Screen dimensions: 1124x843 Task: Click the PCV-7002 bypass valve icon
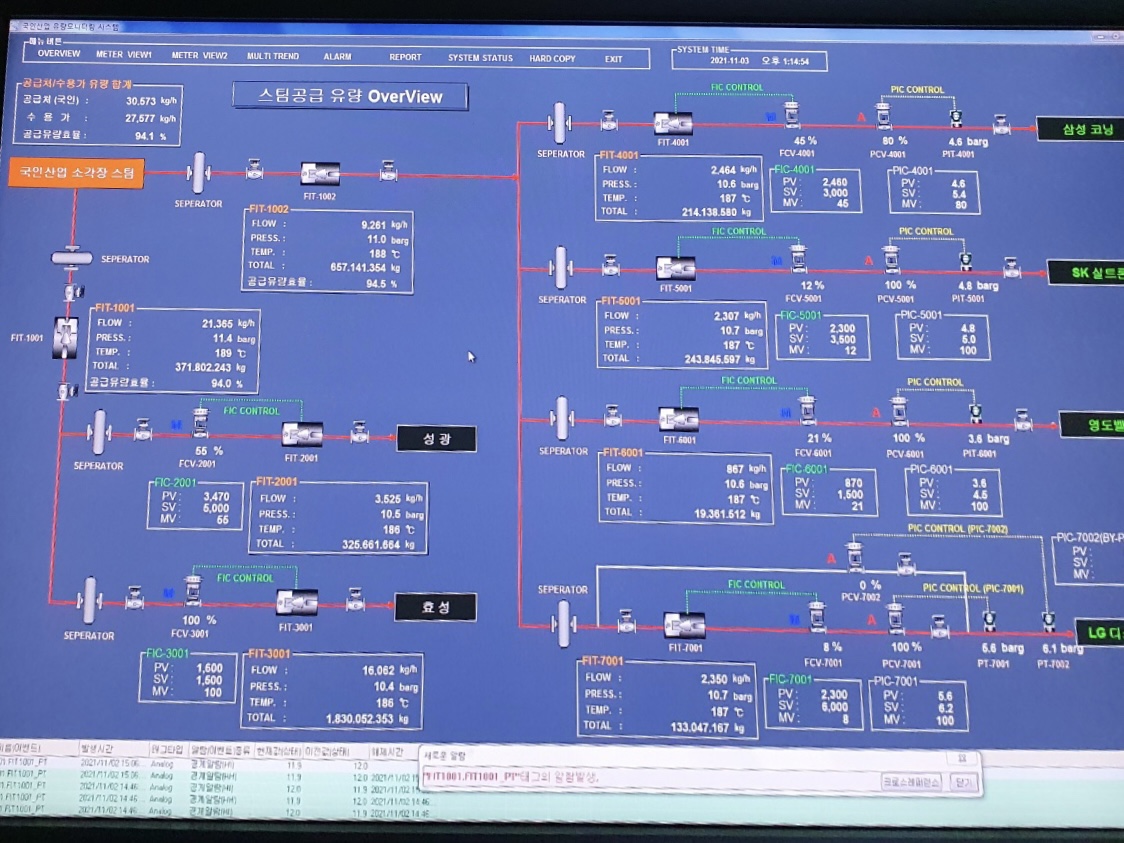click(x=855, y=556)
